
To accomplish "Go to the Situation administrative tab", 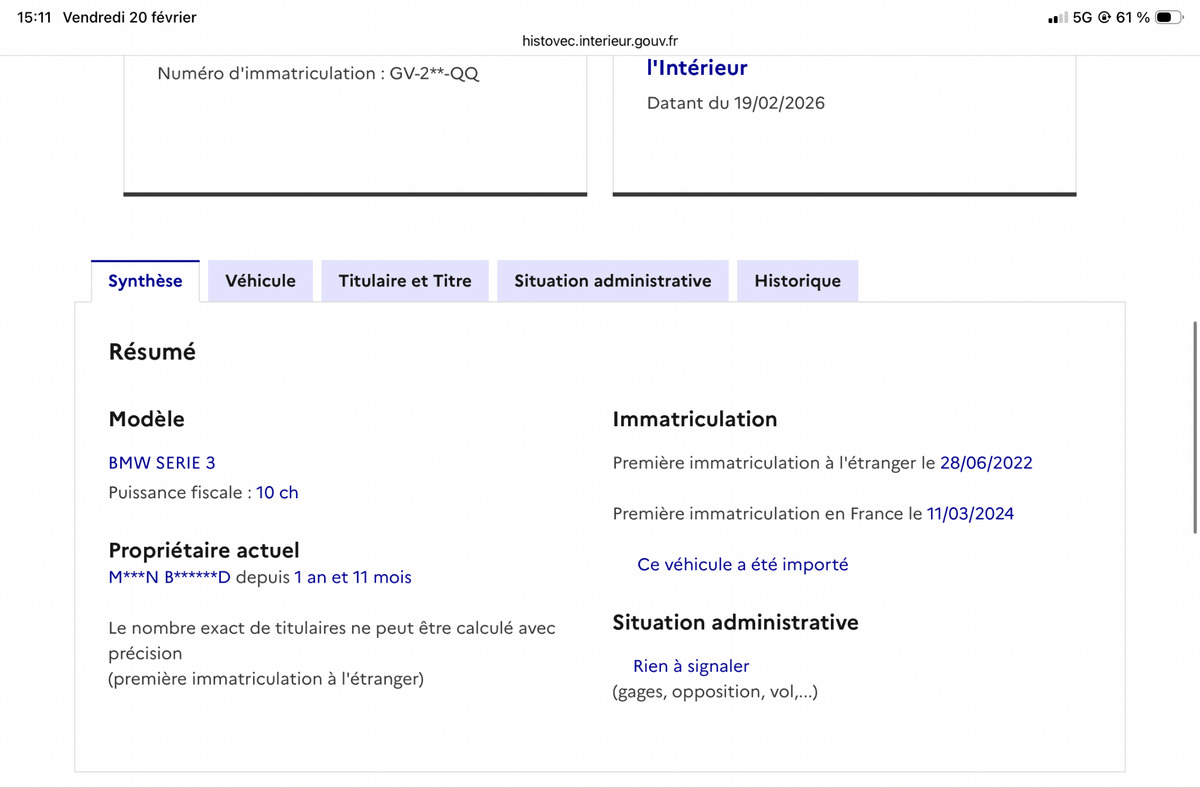I will click(612, 281).
